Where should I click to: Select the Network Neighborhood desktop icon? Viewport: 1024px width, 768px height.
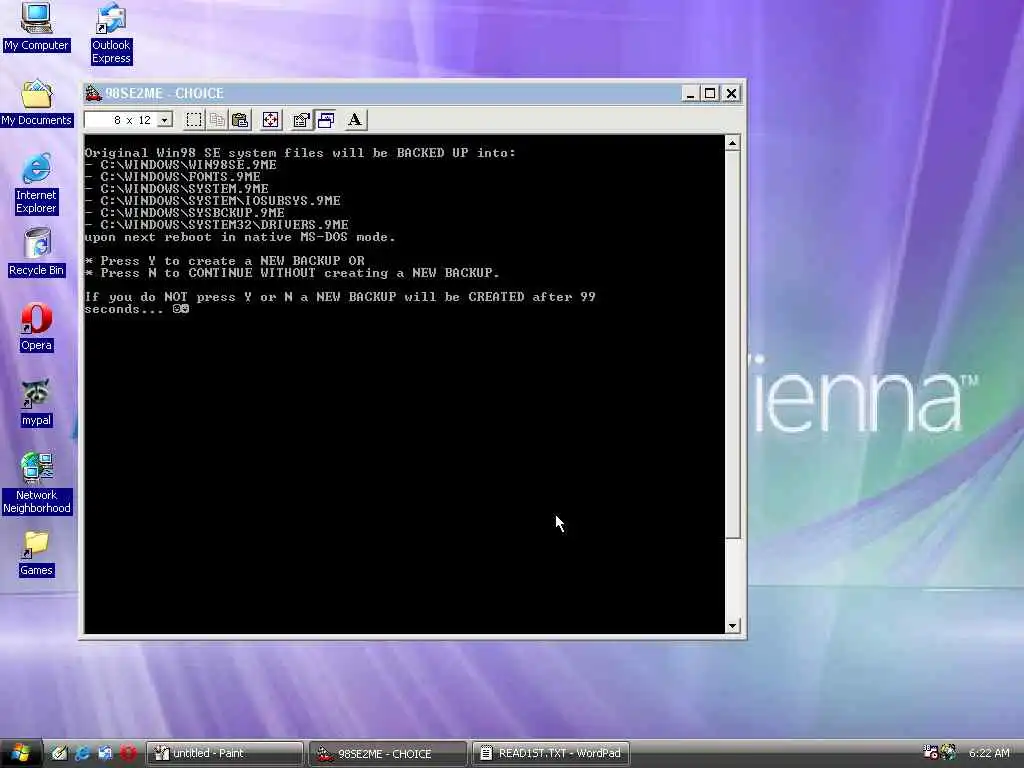(x=37, y=483)
